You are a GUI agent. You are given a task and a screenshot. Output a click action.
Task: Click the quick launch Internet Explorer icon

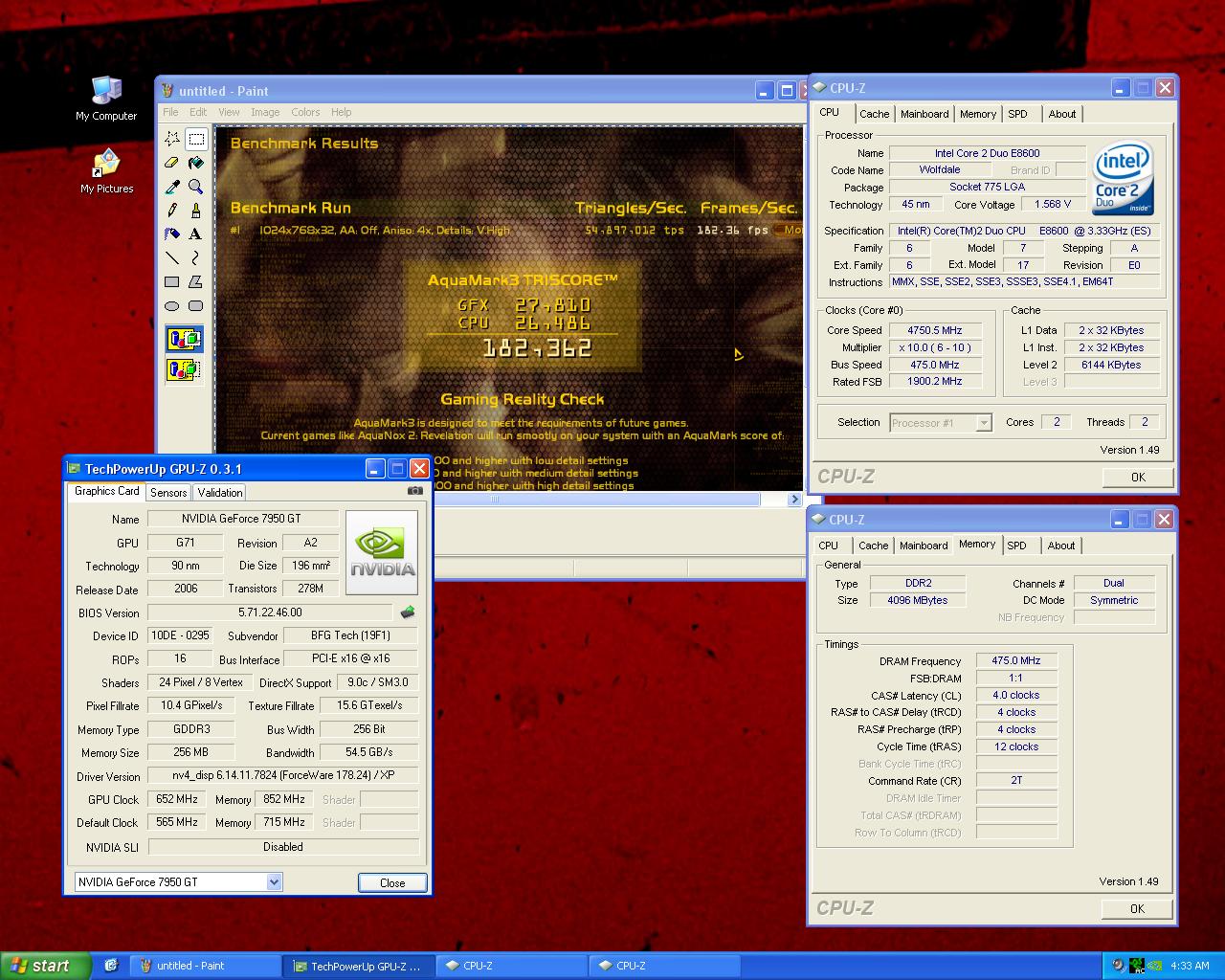click(x=111, y=966)
